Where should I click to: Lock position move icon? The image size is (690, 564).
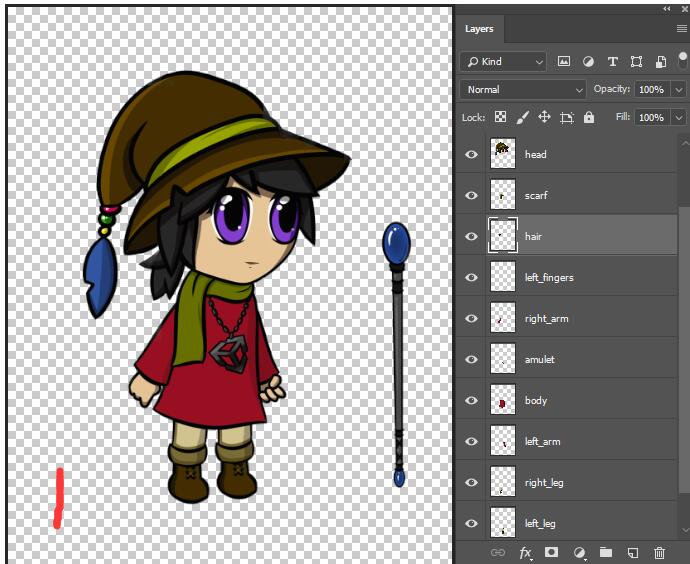[x=544, y=117]
